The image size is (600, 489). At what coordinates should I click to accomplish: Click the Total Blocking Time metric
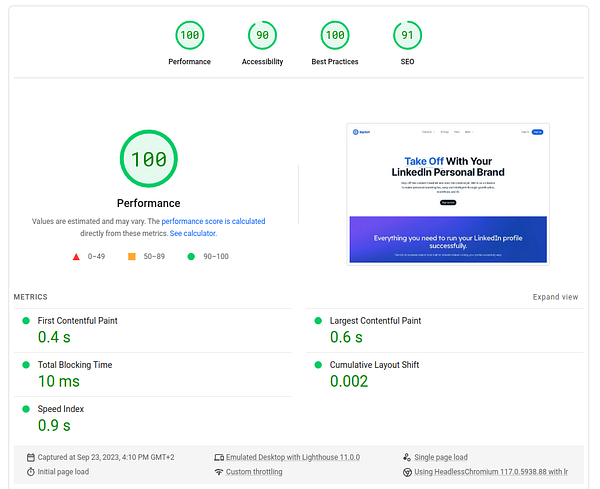click(74, 365)
